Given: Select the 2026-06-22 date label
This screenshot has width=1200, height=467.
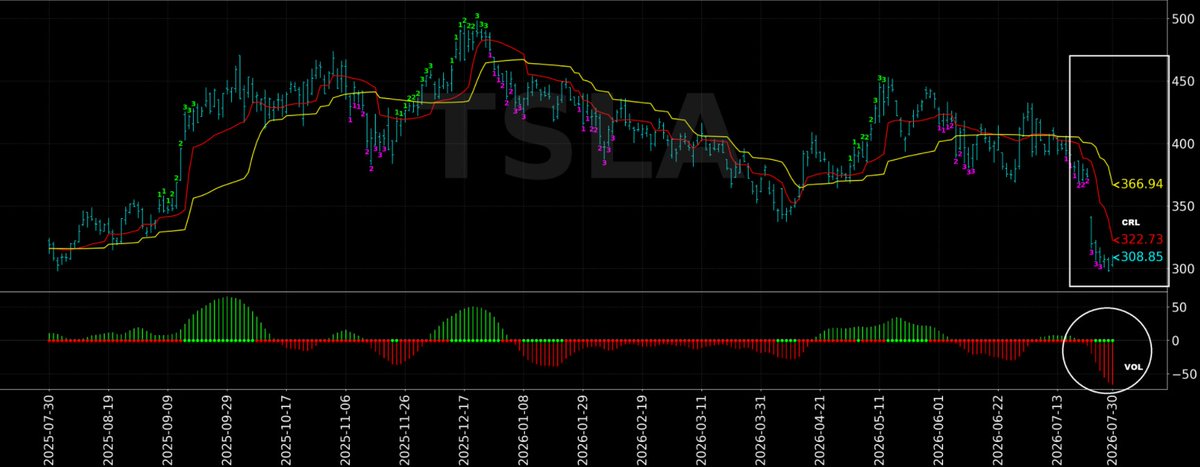Looking at the screenshot, I should pyautogui.click(x=996, y=428).
